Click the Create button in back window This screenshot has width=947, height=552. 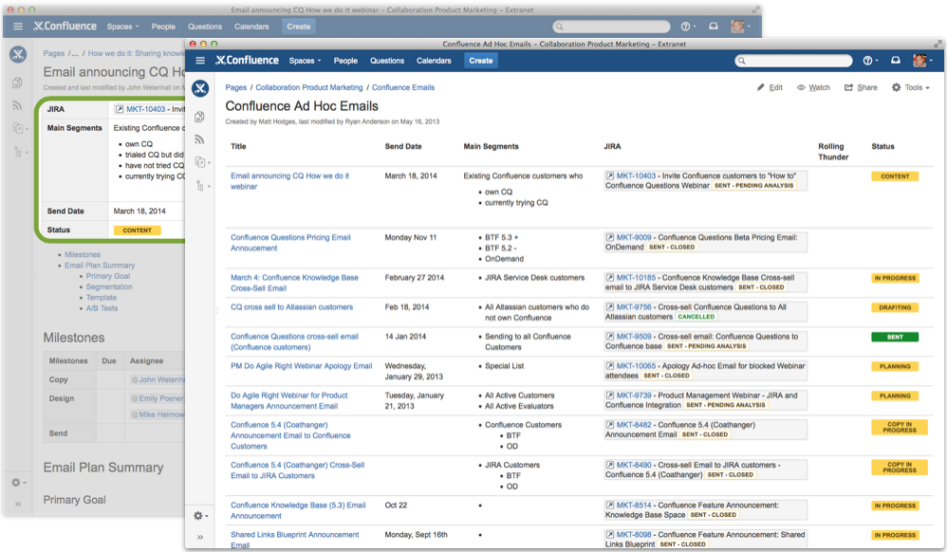click(298, 27)
